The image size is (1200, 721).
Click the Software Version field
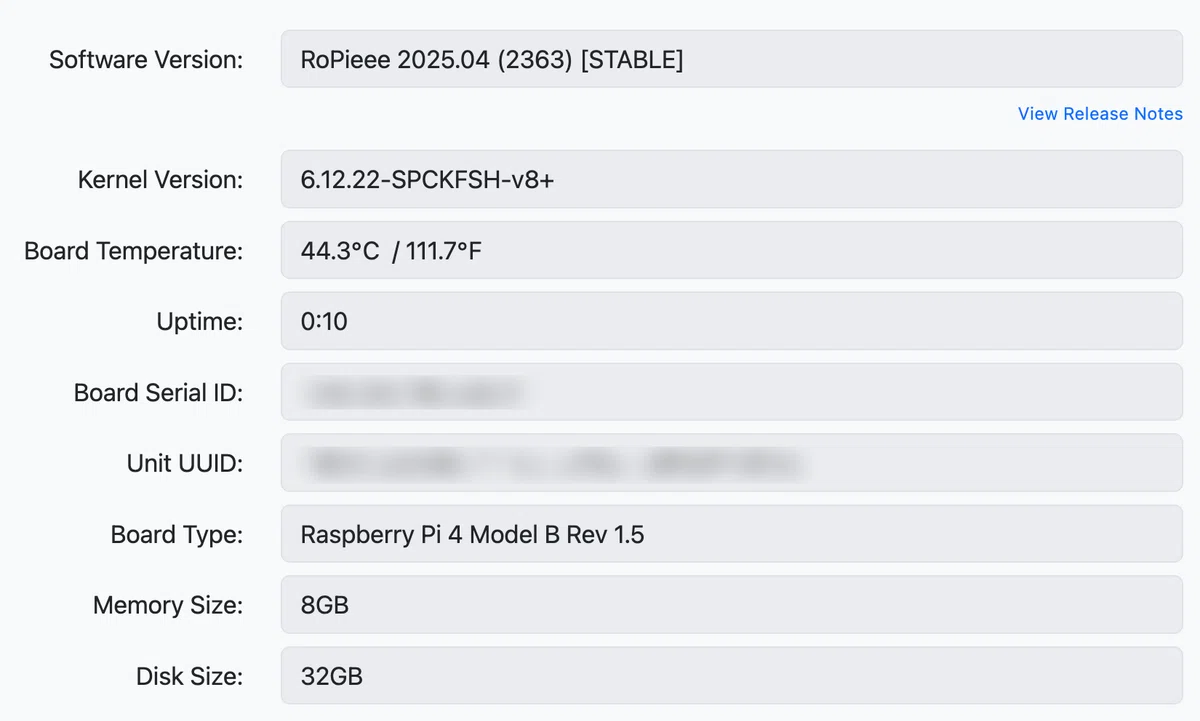coord(732,59)
